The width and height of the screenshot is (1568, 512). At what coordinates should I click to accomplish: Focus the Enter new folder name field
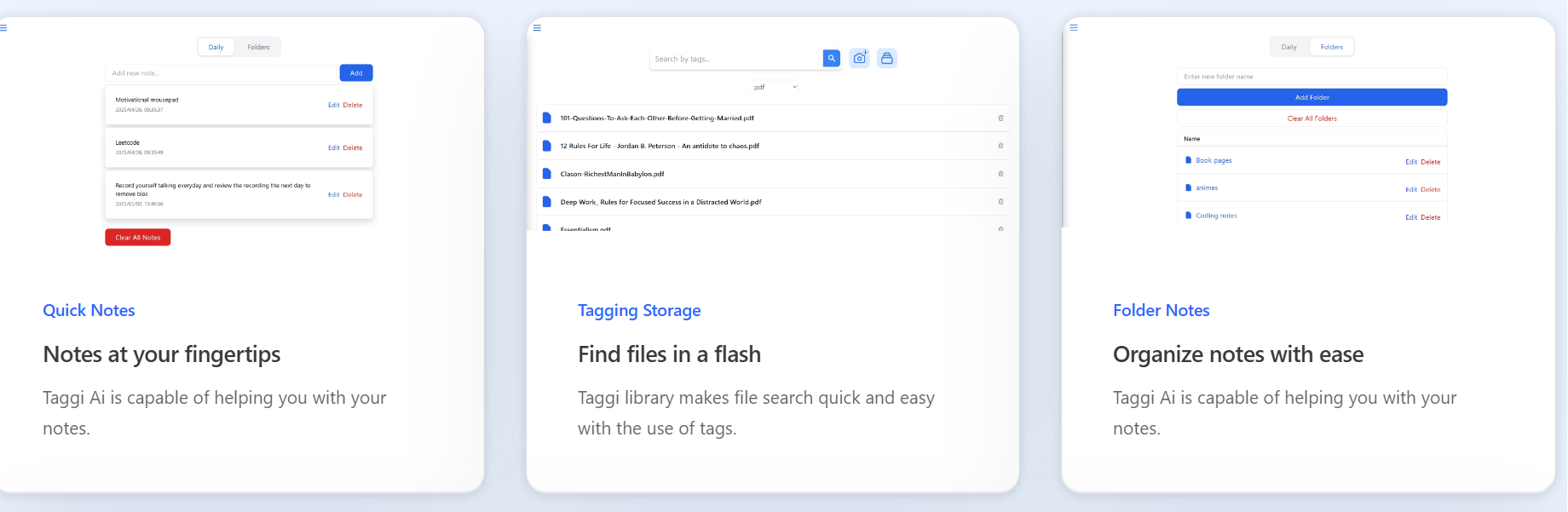[x=1312, y=77]
